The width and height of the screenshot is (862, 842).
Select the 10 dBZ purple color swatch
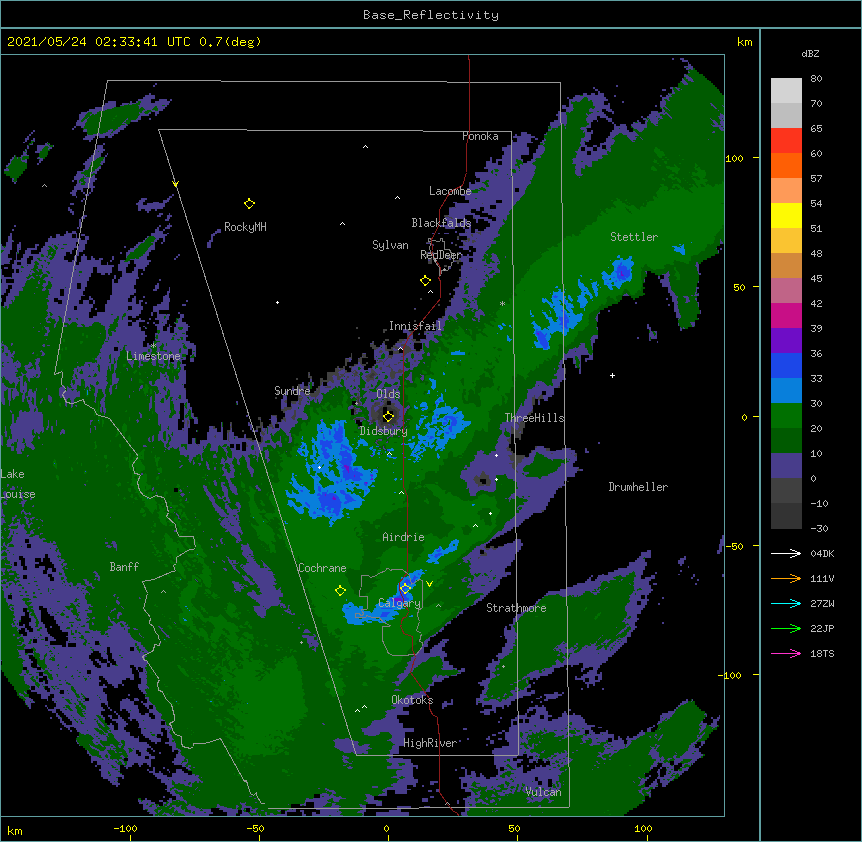tap(786, 466)
